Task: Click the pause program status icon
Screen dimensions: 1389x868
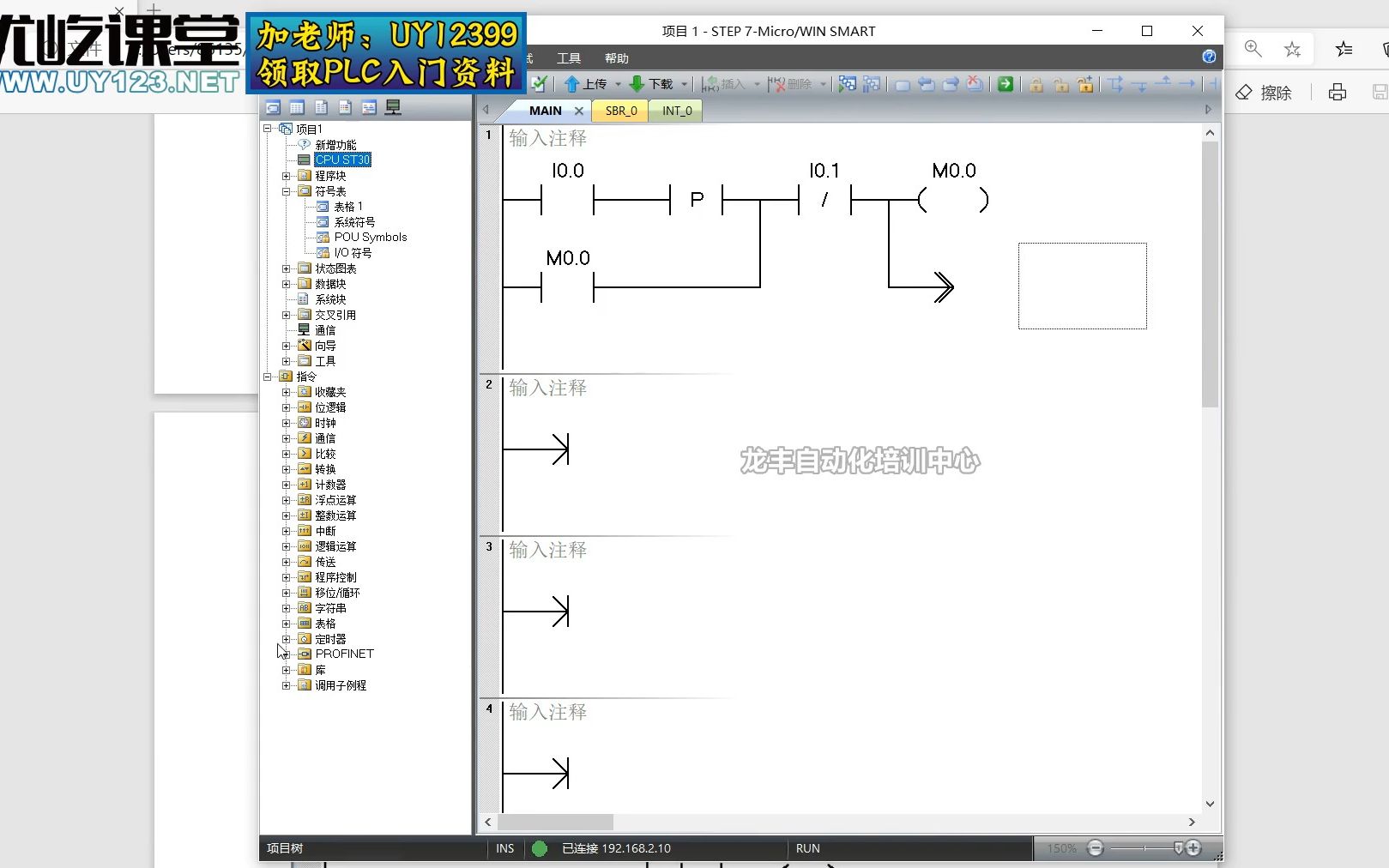Action: pyautogui.click(x=872, y=84)
